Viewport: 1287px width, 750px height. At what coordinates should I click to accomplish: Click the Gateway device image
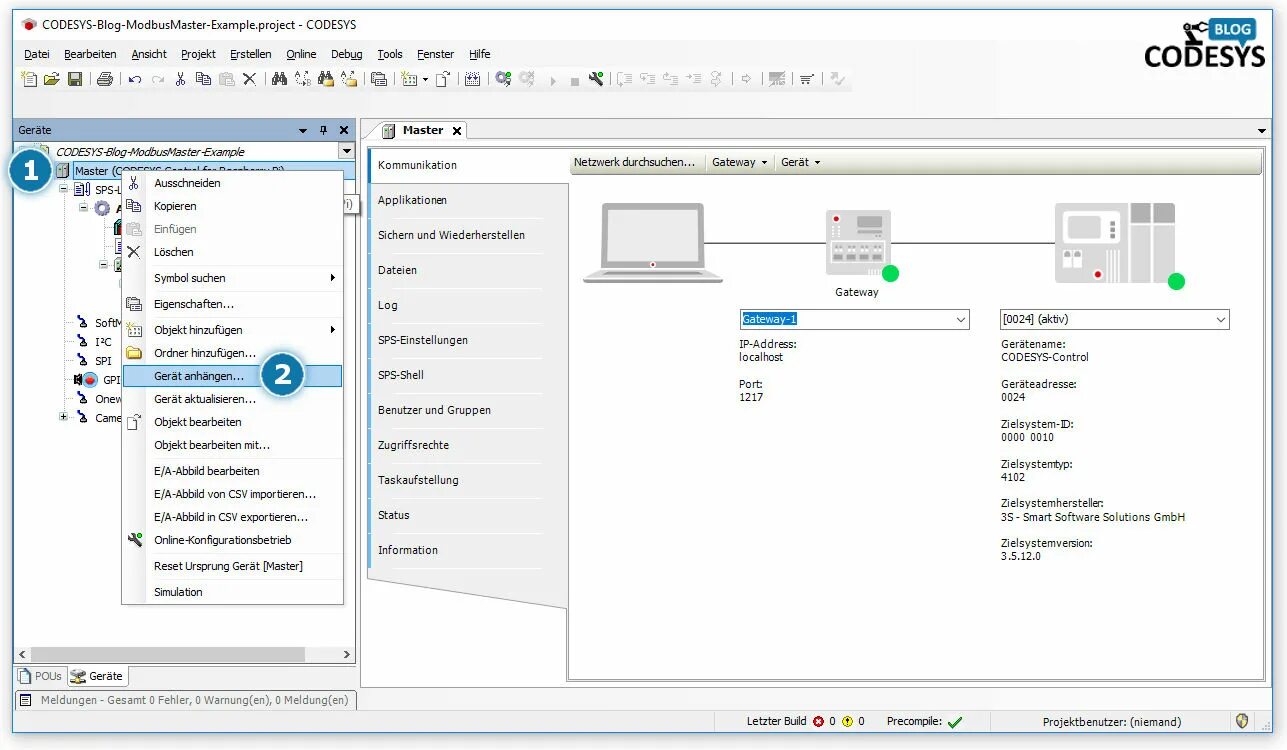point(859,243)
